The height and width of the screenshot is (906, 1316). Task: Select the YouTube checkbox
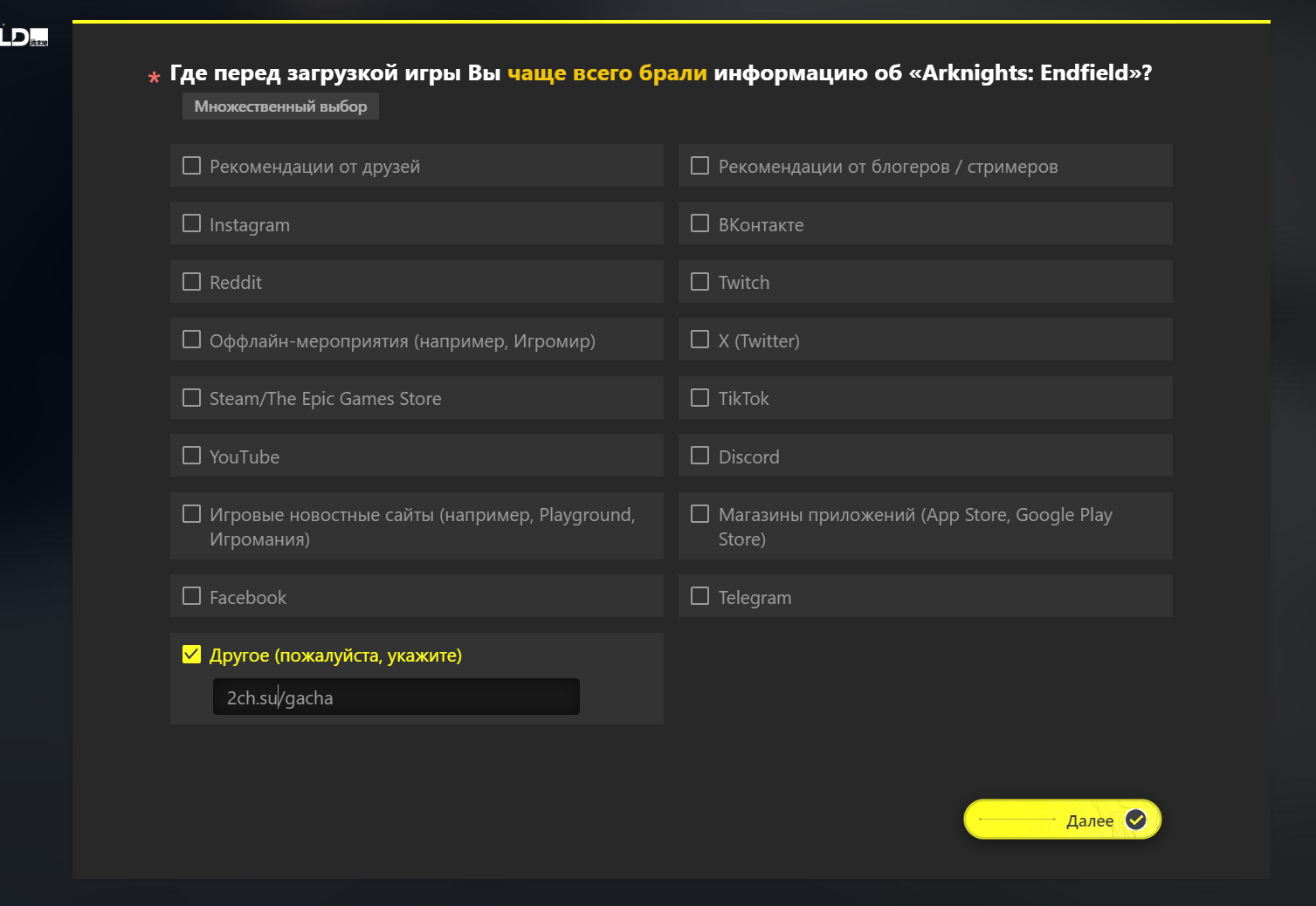[191, 456]
